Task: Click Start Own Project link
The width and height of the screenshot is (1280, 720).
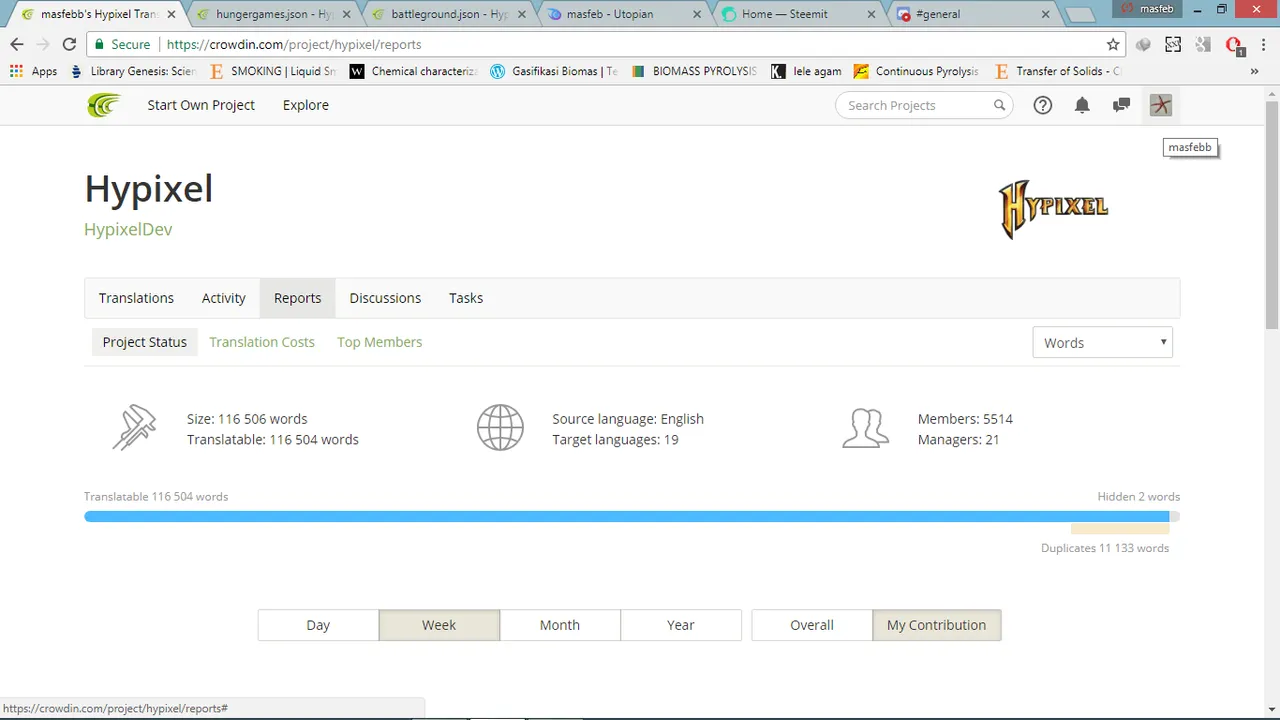Action: pyautogui.click(x=201, y=105)
